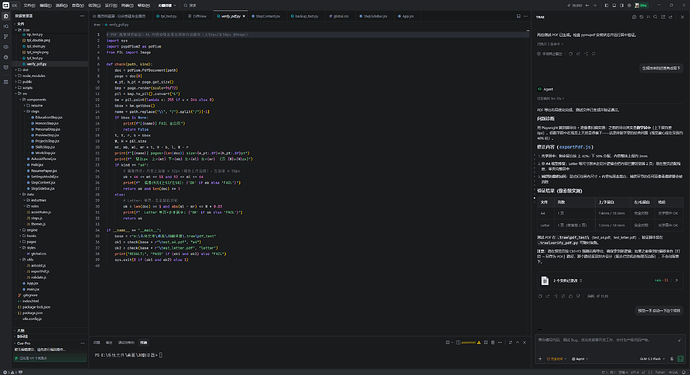Image resolution: width=690 pixels, height=375 pixels.
Task: Send the chat message with green button
Action: tap(680, 359)
